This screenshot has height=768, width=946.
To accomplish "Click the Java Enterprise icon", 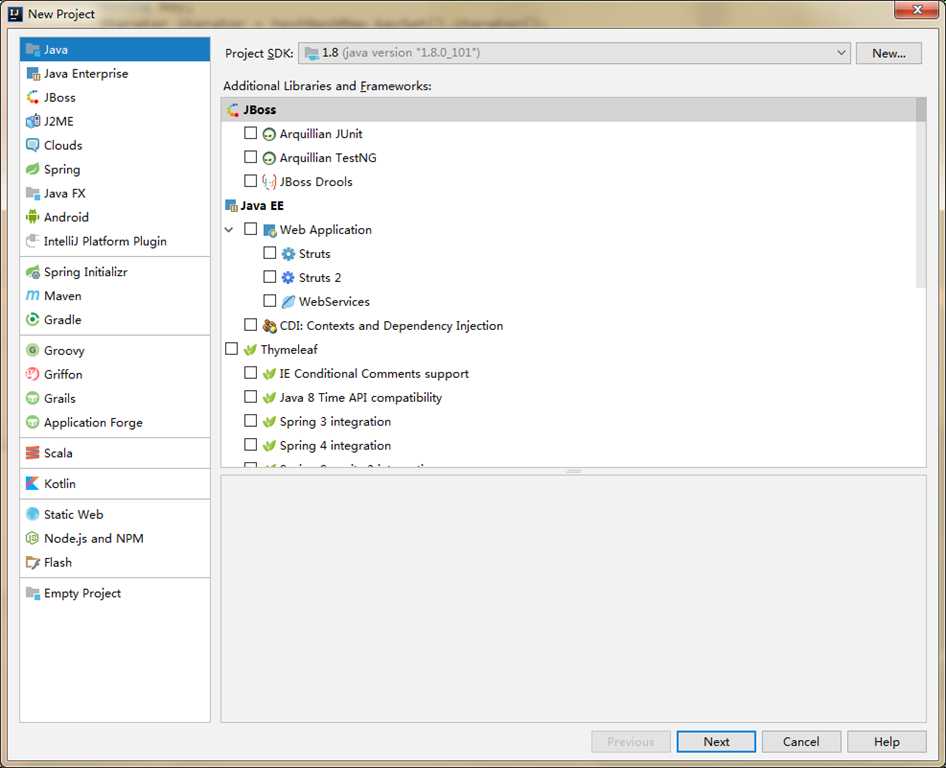I will (x=33, y=74).
